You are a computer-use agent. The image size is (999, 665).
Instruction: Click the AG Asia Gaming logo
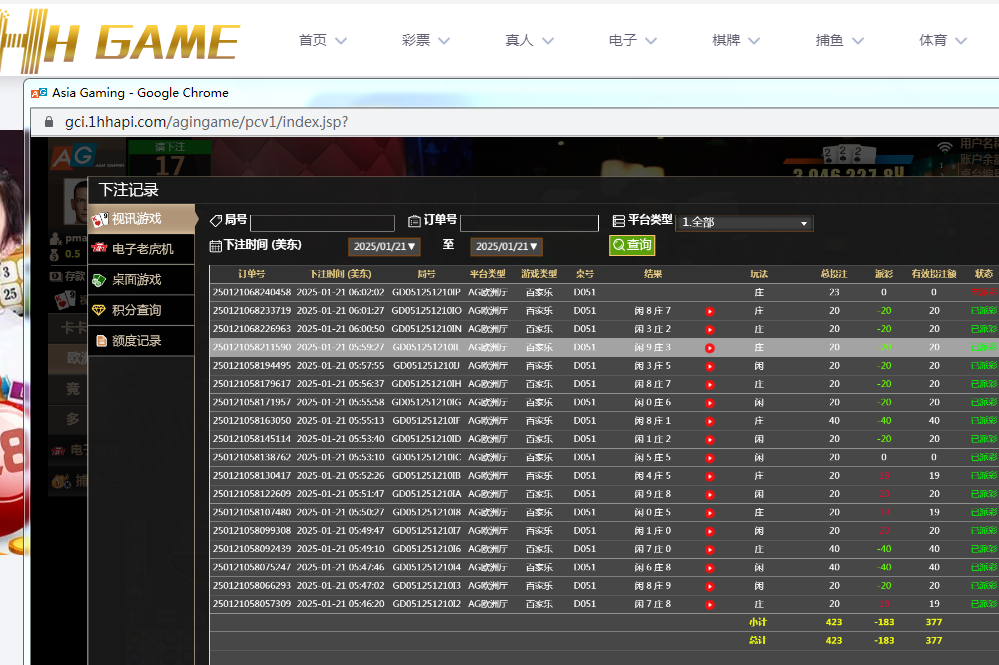click(74, 157)
